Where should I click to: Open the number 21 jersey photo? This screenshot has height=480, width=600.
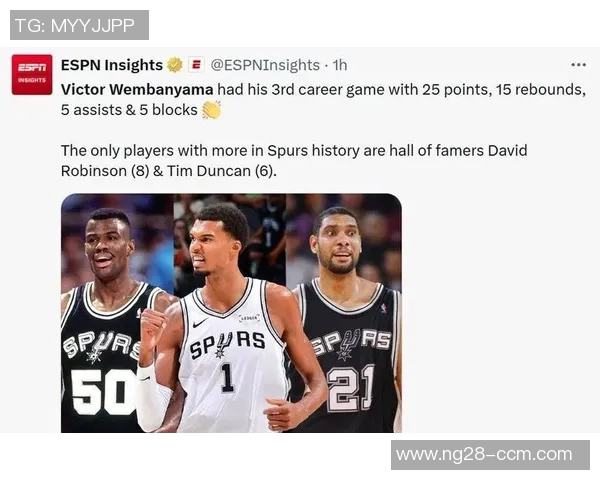coord(344,313)
